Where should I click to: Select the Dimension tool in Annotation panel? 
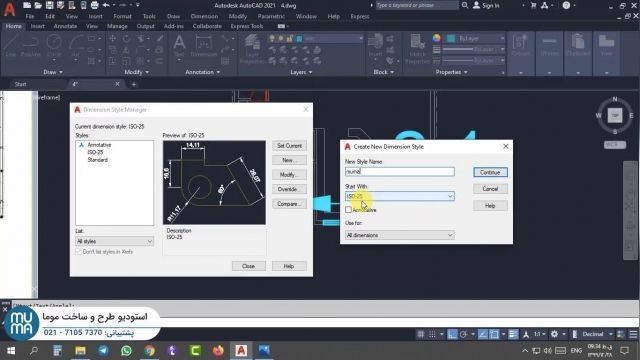204,46
